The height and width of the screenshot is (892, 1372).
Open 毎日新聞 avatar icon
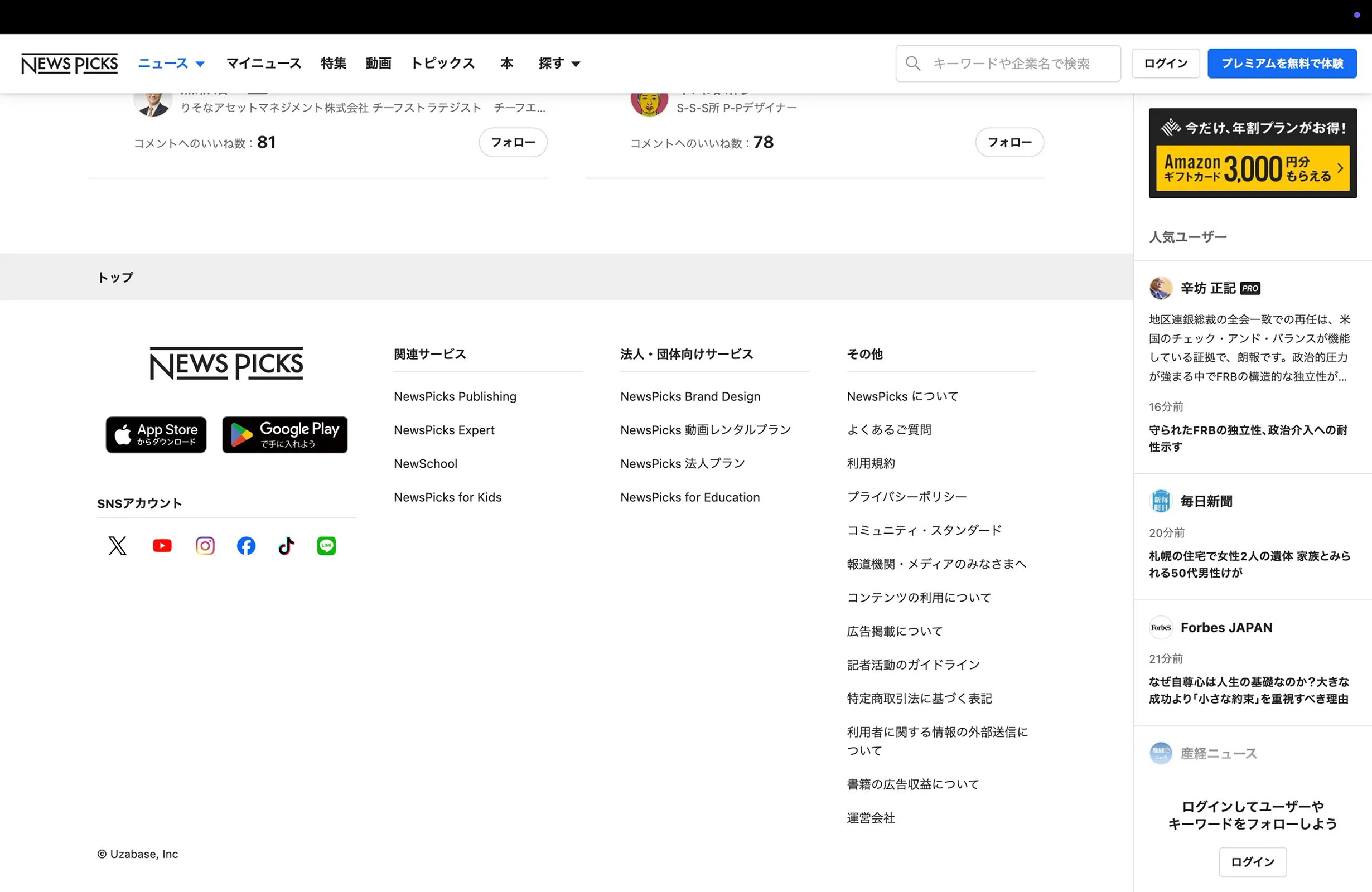[x=1161, y=501]
